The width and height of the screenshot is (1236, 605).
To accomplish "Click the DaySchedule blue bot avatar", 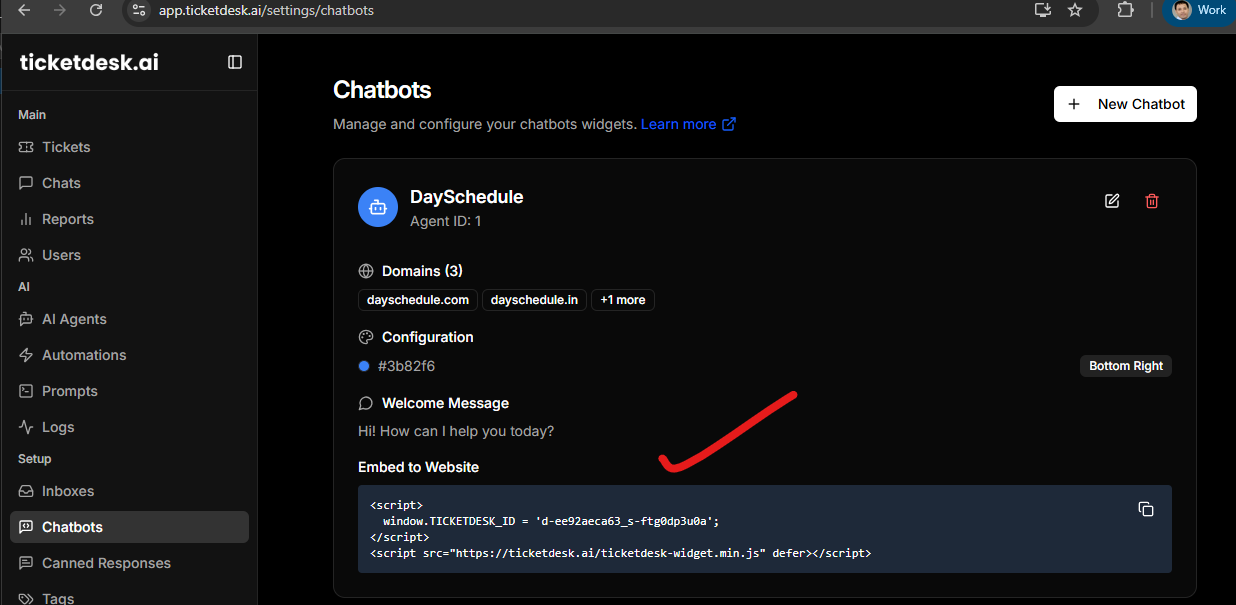I will [378, 207].
